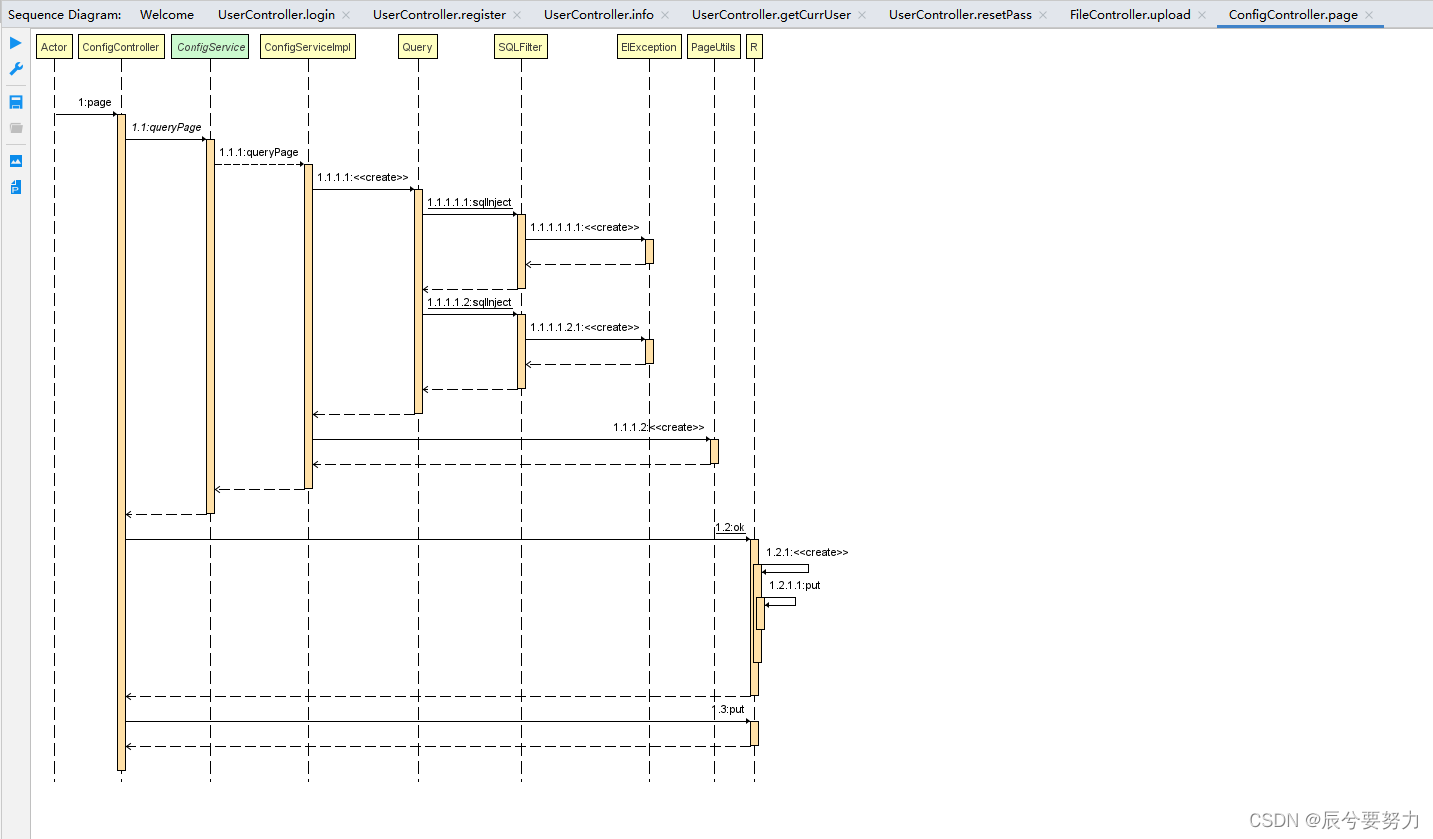Select the ConfigController participant box

(121, 47)
